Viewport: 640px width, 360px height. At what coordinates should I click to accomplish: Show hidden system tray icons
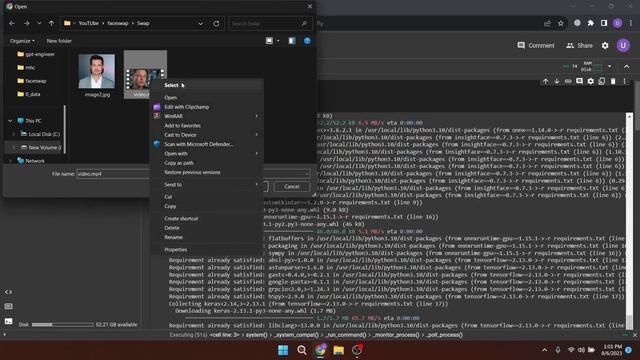point(544,350)
